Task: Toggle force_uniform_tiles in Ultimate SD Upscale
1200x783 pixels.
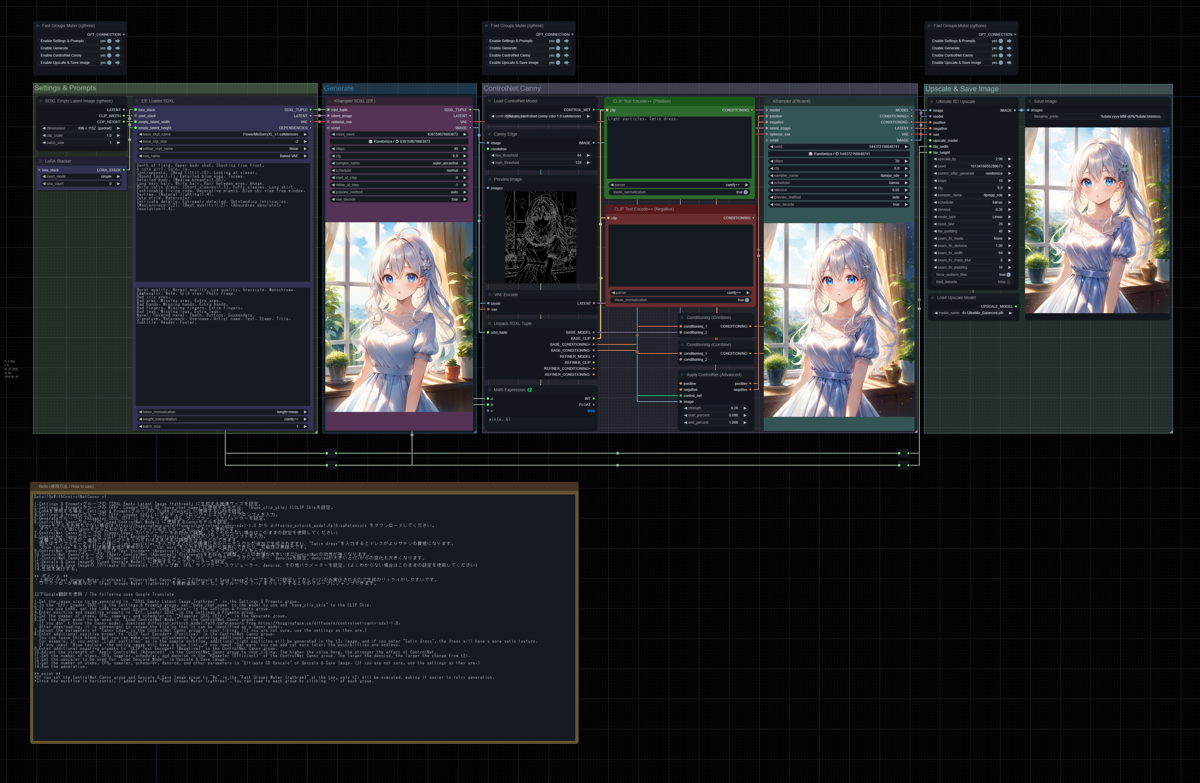Action: tap(1008, 274)
